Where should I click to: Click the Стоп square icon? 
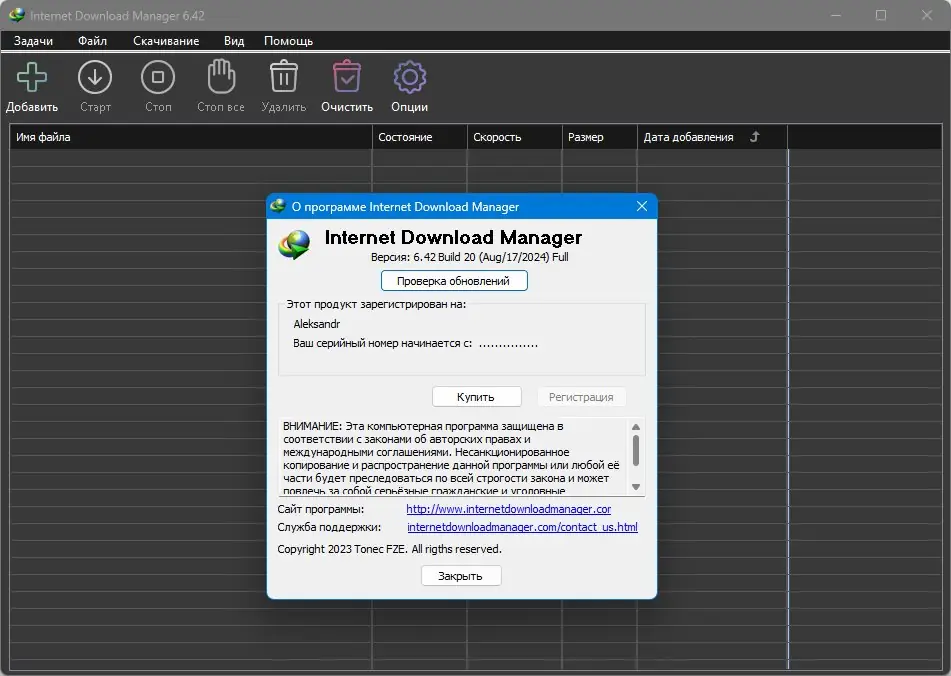(158, 77)
